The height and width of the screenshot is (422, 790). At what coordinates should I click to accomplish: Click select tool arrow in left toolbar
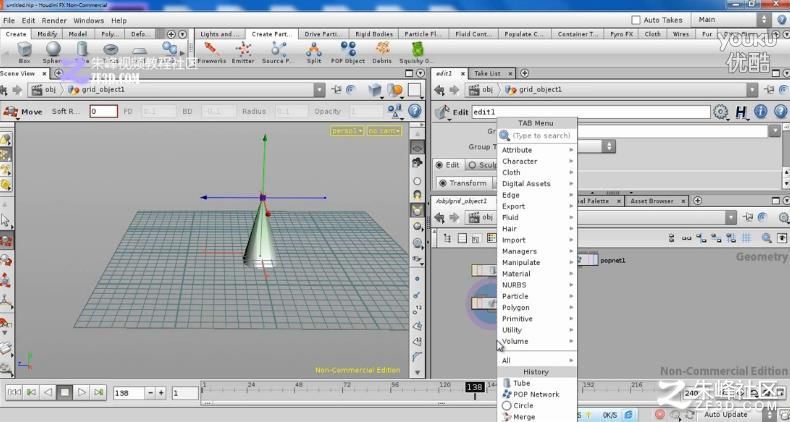pyautogui.click(x=6, y=221)
